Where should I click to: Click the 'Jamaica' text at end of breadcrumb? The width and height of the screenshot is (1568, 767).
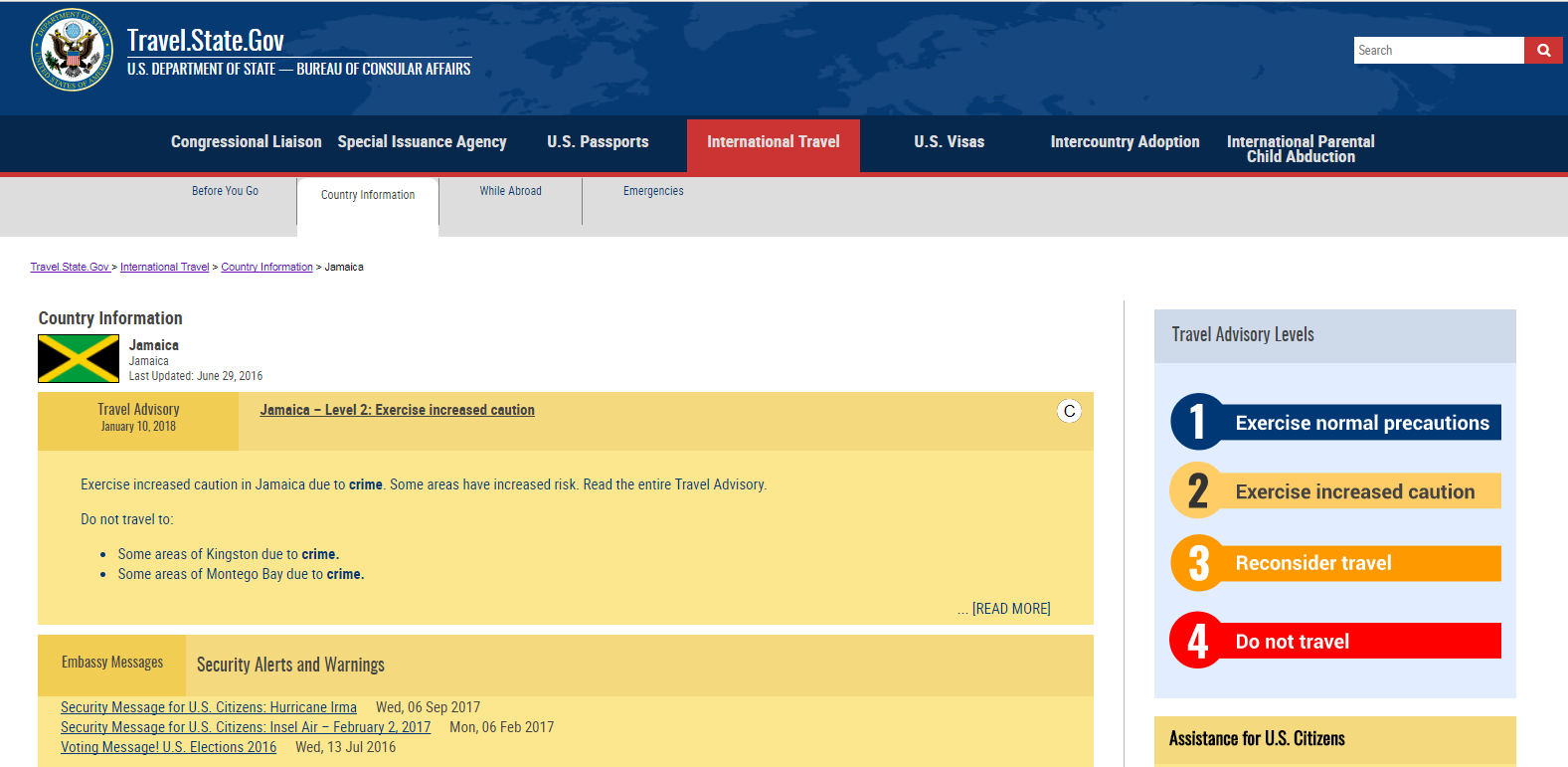(344, 267)
